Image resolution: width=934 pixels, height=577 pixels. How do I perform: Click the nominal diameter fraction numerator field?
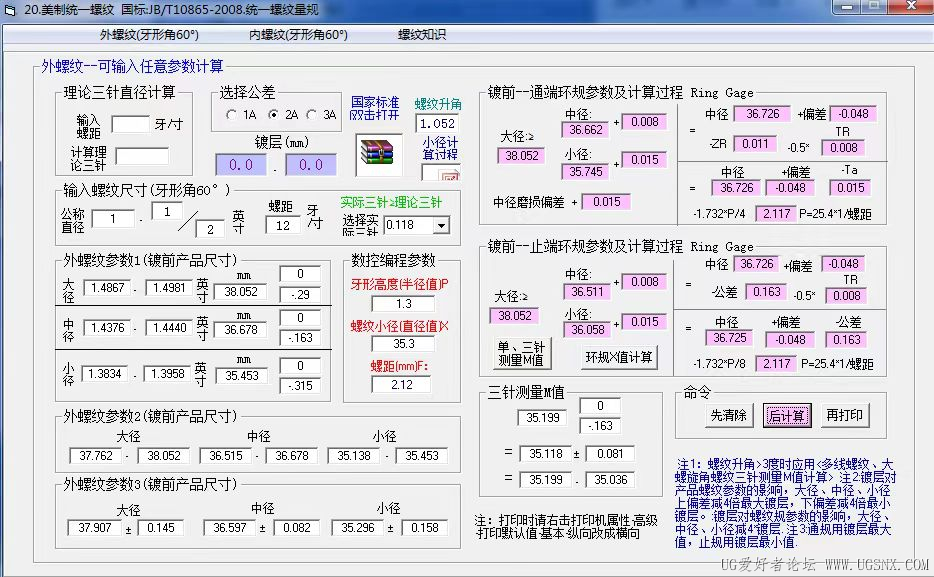(x=166, y=211)
